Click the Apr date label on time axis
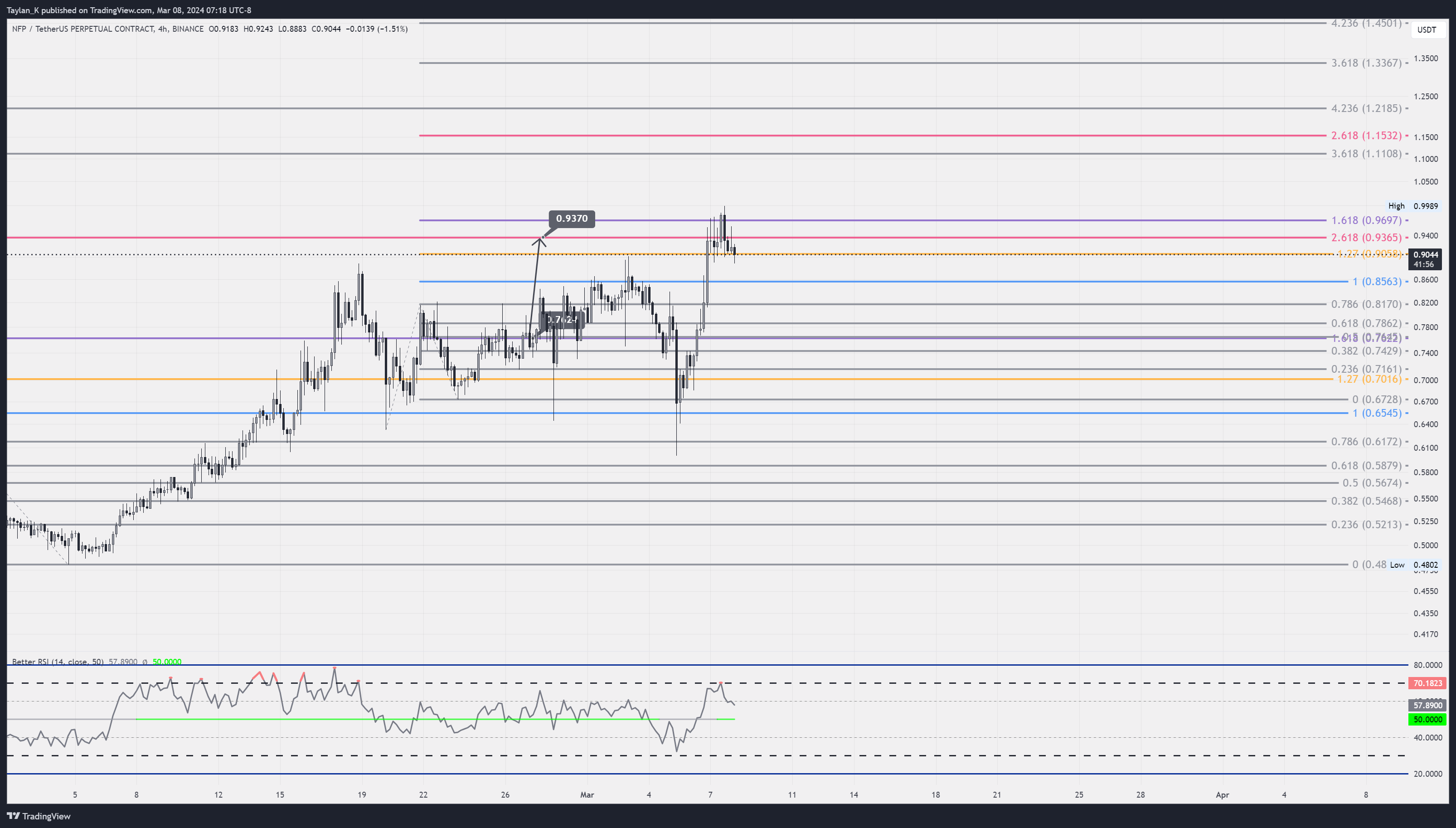Image resolution: width=1456 pixels, height=828 pixels. point(1222,795)
